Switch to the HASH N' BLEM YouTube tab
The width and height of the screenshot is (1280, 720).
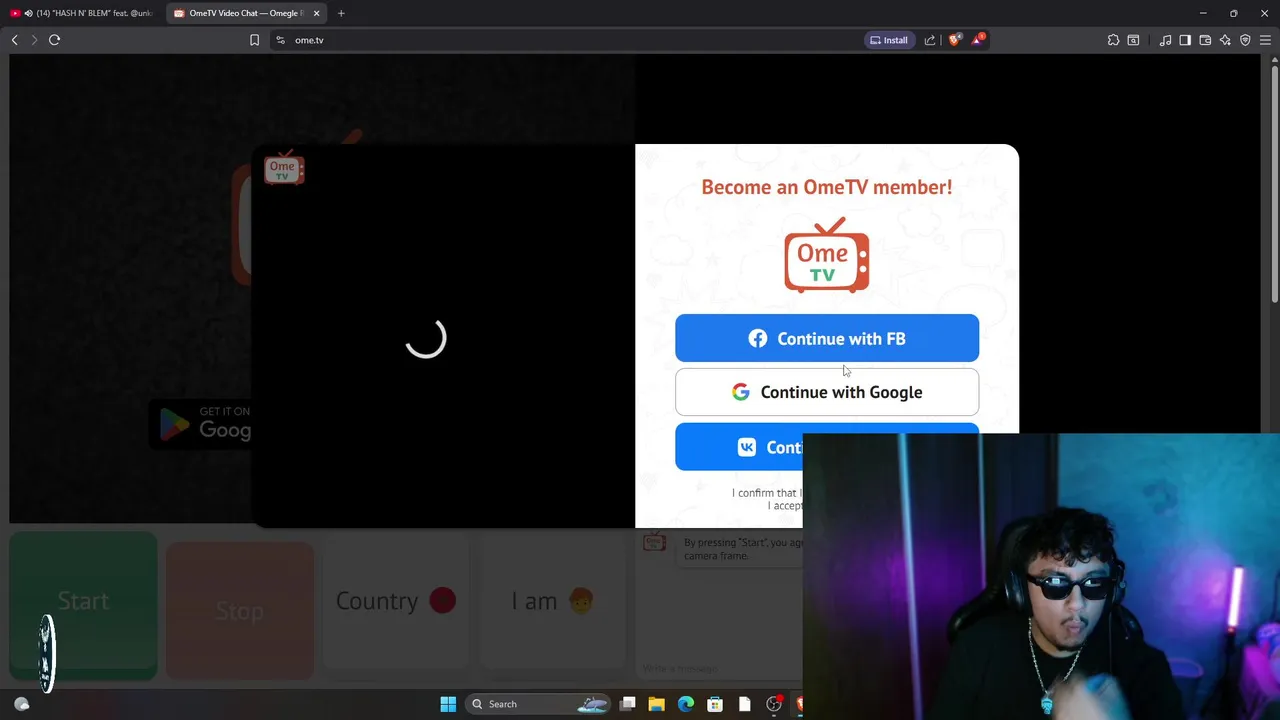pos(81,13)
